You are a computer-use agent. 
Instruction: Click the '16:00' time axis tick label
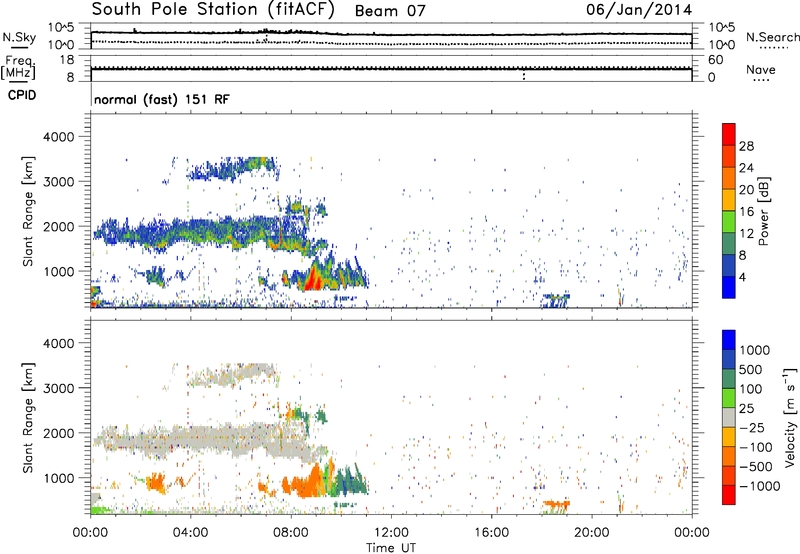tap(491, 533)
